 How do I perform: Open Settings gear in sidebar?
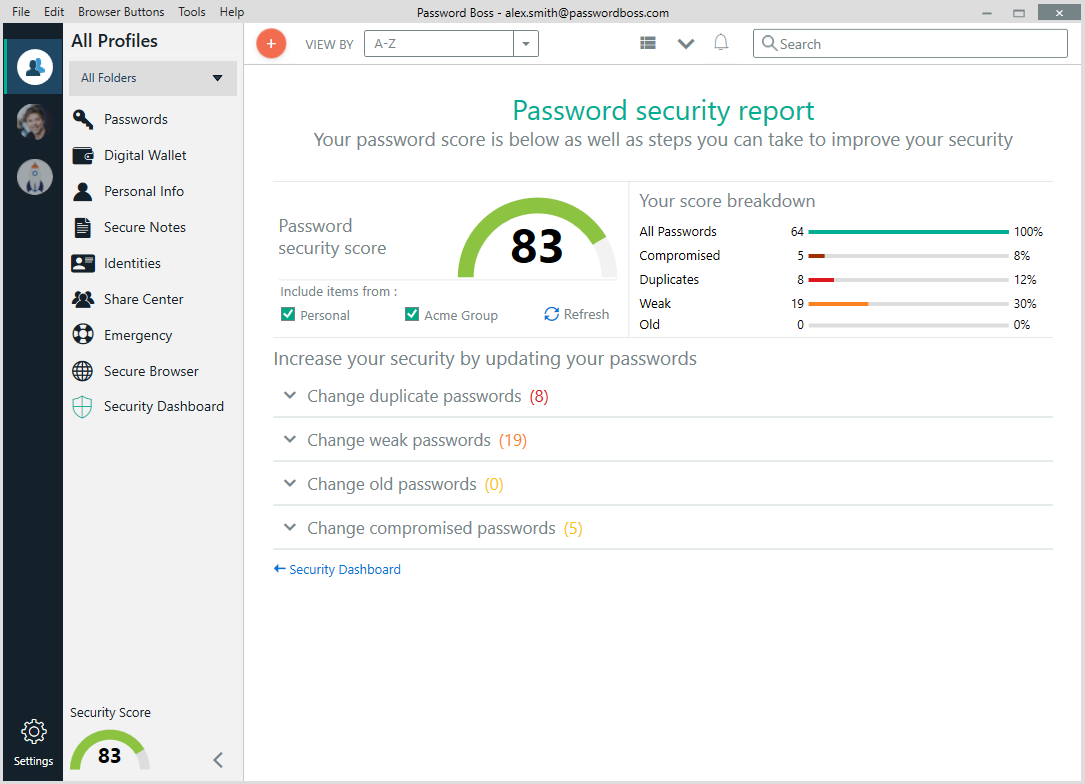[x=33, y=740]
